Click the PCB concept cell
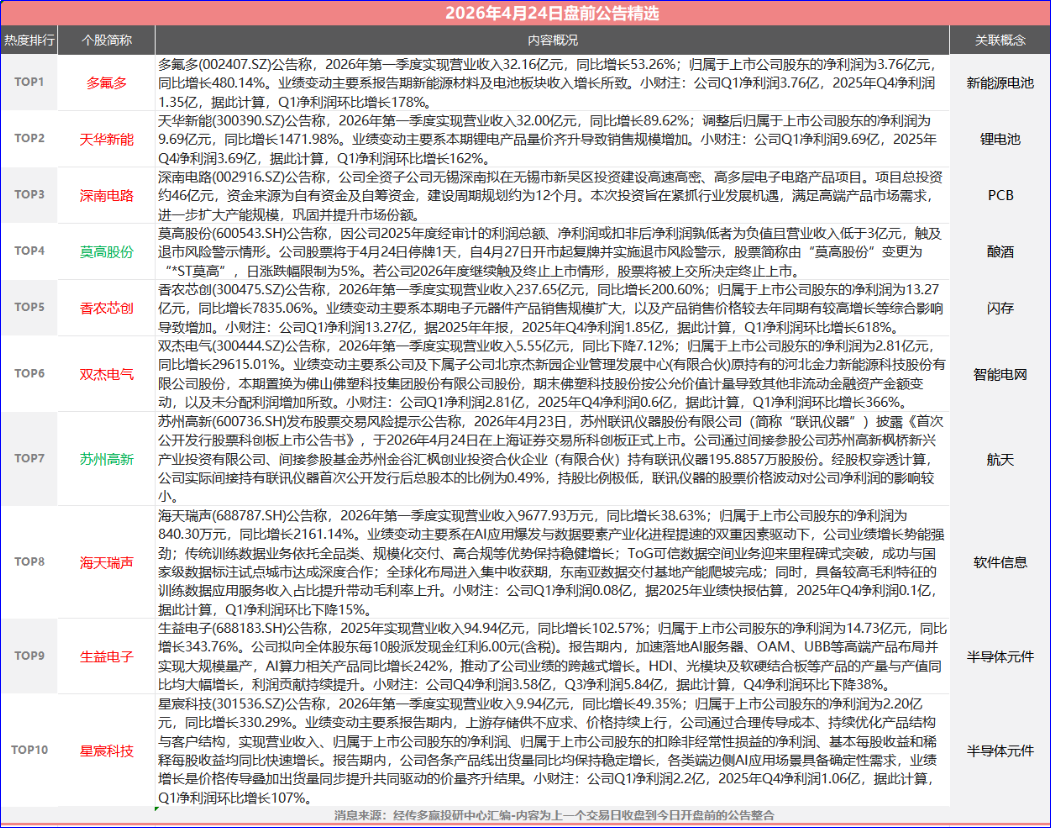Viewport: 1051px width, 828px height. click(x=1000, y=195)
